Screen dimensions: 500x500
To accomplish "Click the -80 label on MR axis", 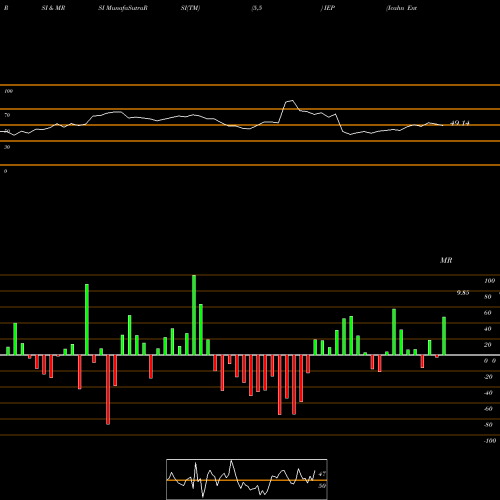I will [488, 425].
